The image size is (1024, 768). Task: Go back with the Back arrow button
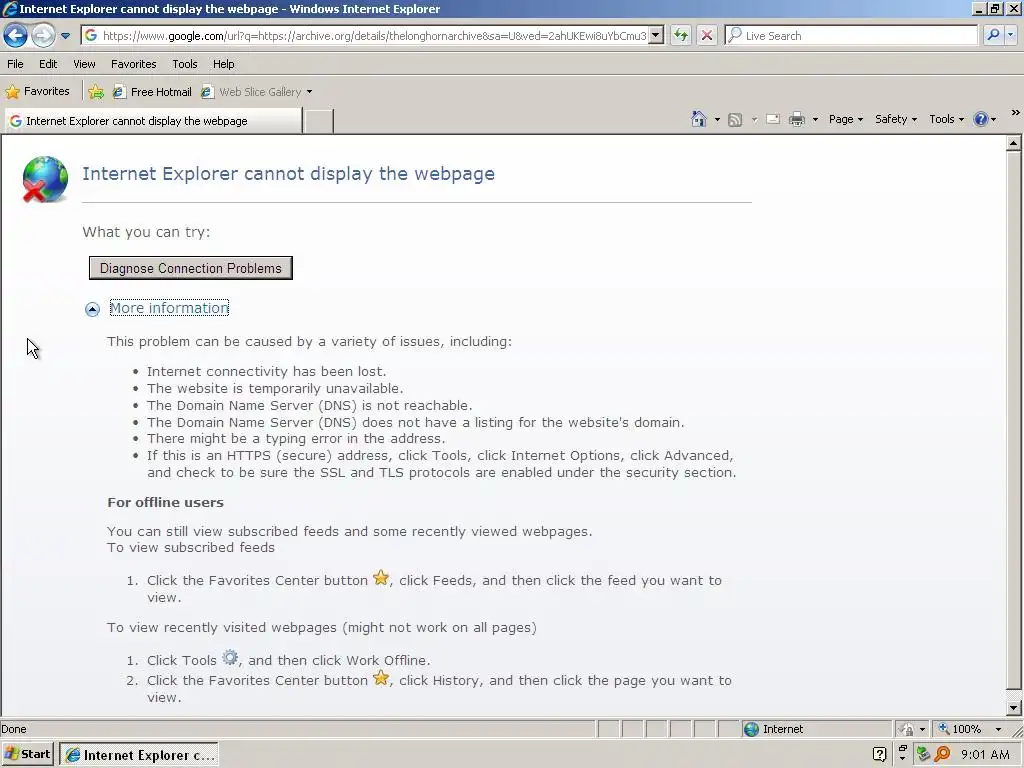click(x=15, y=35)
